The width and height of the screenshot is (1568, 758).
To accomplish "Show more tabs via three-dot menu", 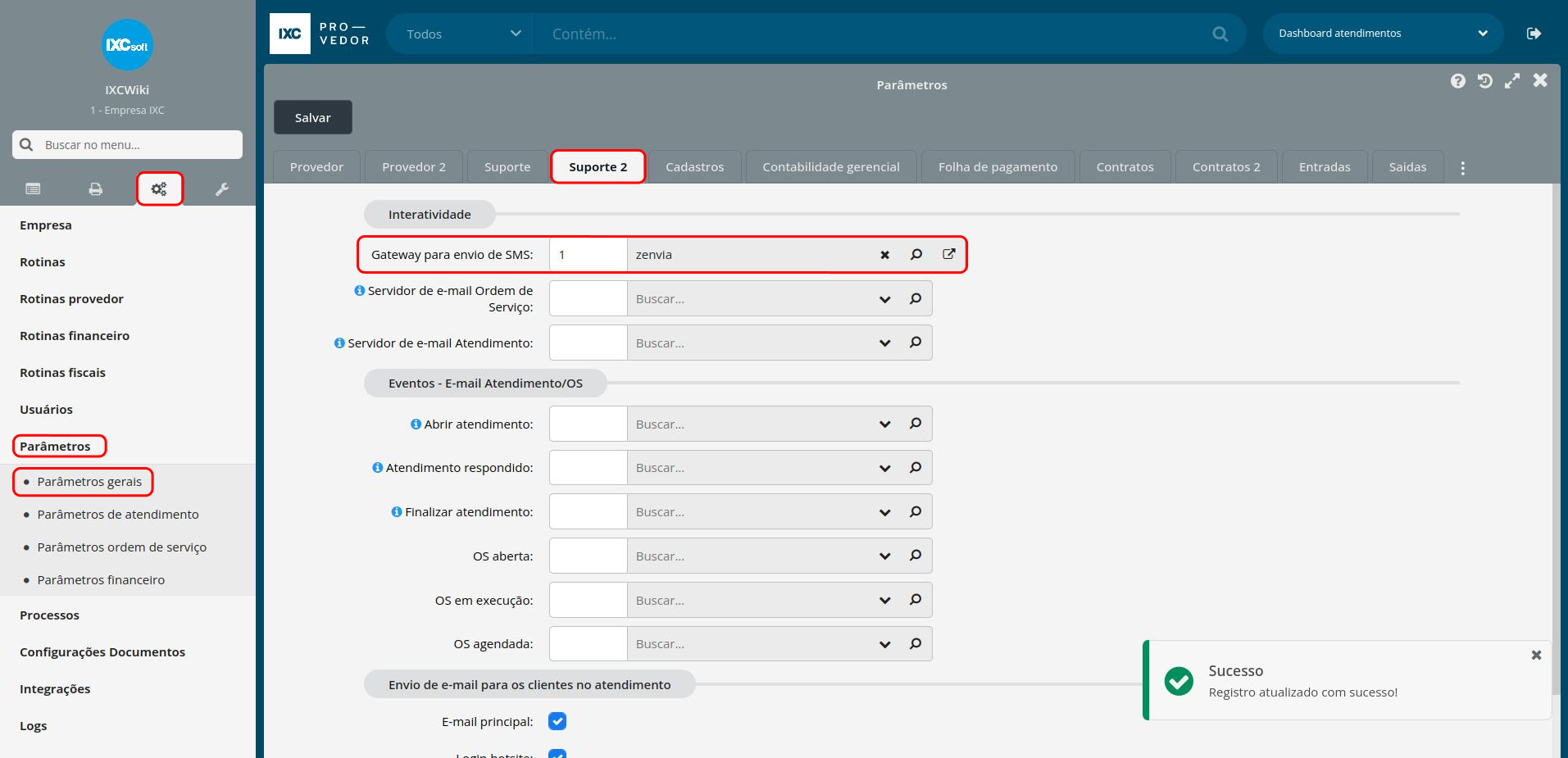I will (x=1462, y=167).
